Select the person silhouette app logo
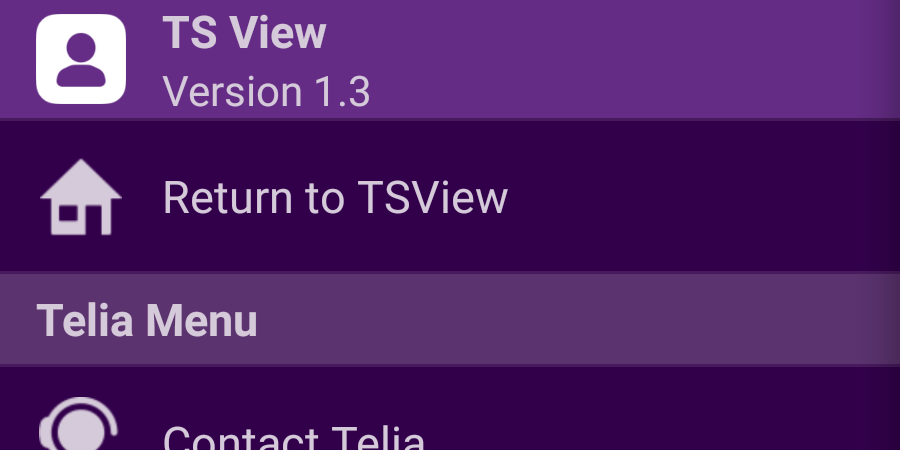The image size is (900, 450). click(81, 59)
